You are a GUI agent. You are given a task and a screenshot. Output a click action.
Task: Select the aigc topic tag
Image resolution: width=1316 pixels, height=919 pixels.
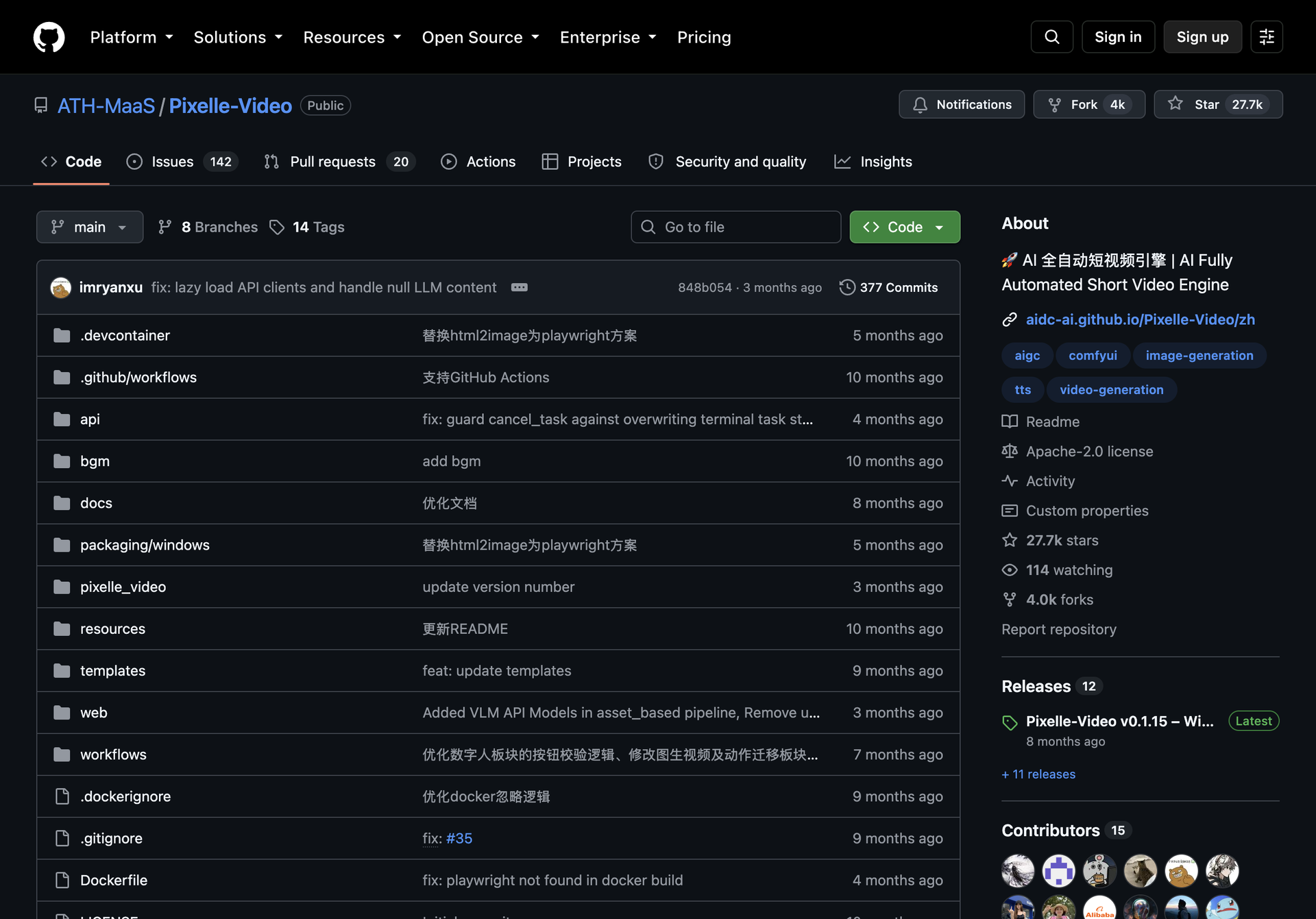tap(1027, 356)
